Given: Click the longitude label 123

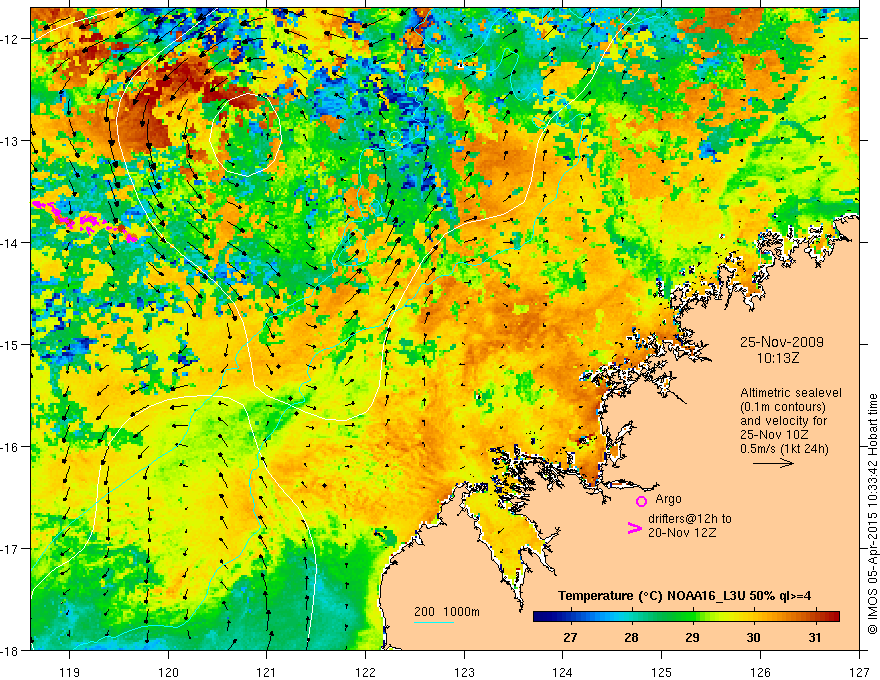Looking at the screenshot, I should click(464, 672).
